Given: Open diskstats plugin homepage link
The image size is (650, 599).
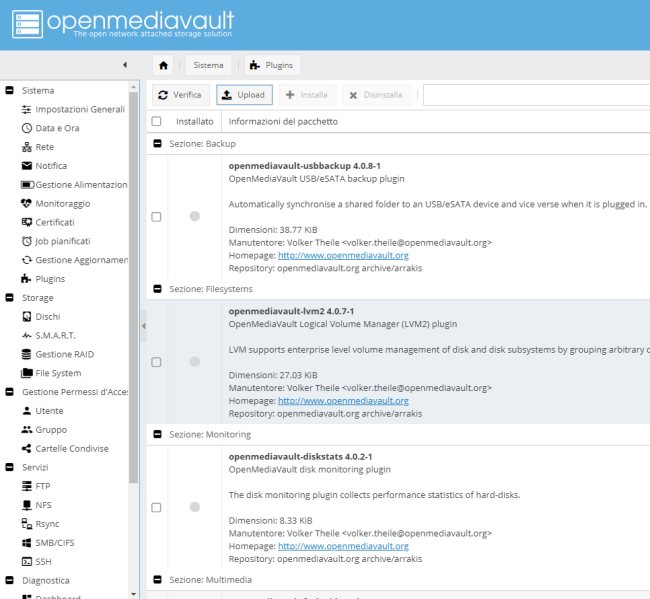Looking at the screenshot, I should point(343,546).
